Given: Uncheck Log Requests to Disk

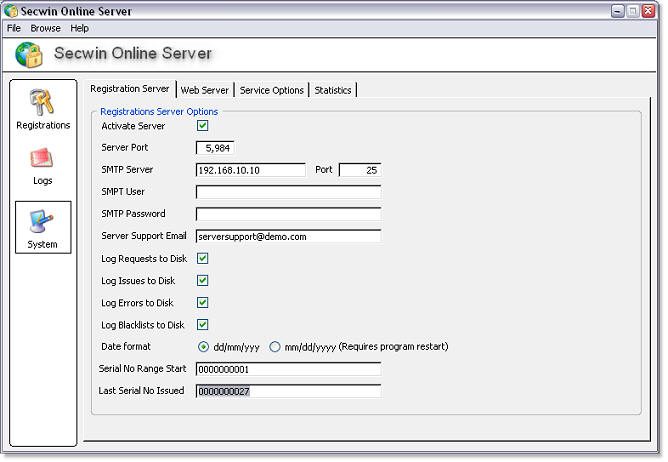Looking at the screenshot, I should coord(202,258).
